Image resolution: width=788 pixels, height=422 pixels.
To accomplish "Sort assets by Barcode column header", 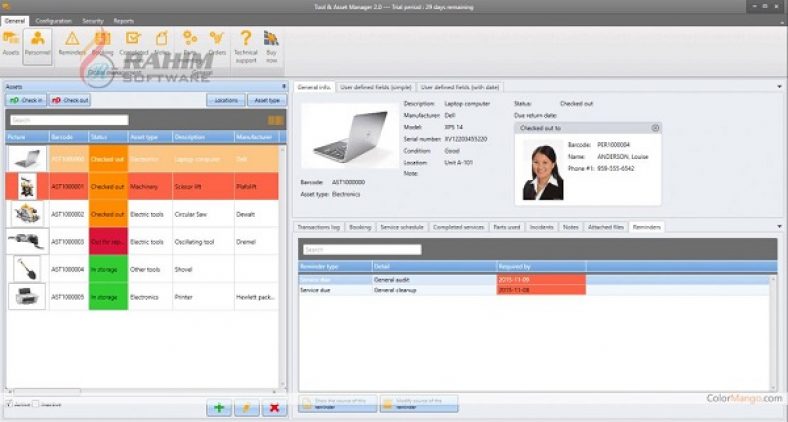I will (x=69, y=137).
